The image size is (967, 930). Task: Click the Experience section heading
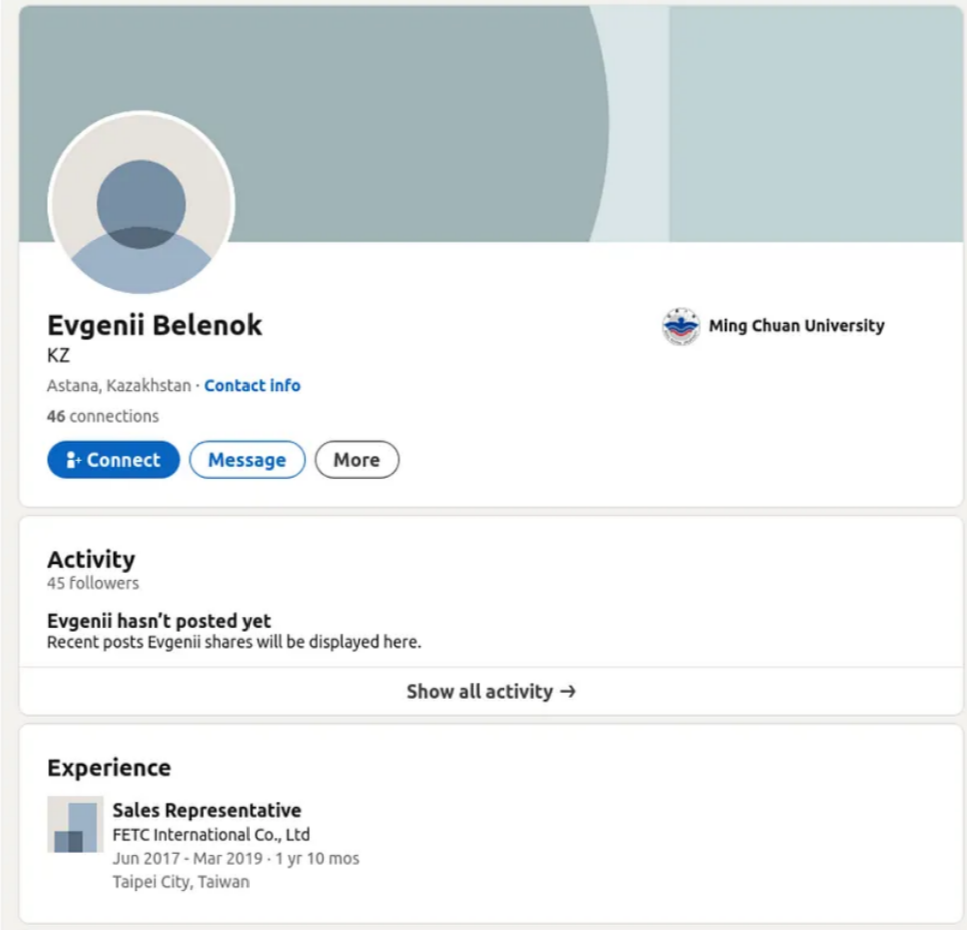[109, 768]
